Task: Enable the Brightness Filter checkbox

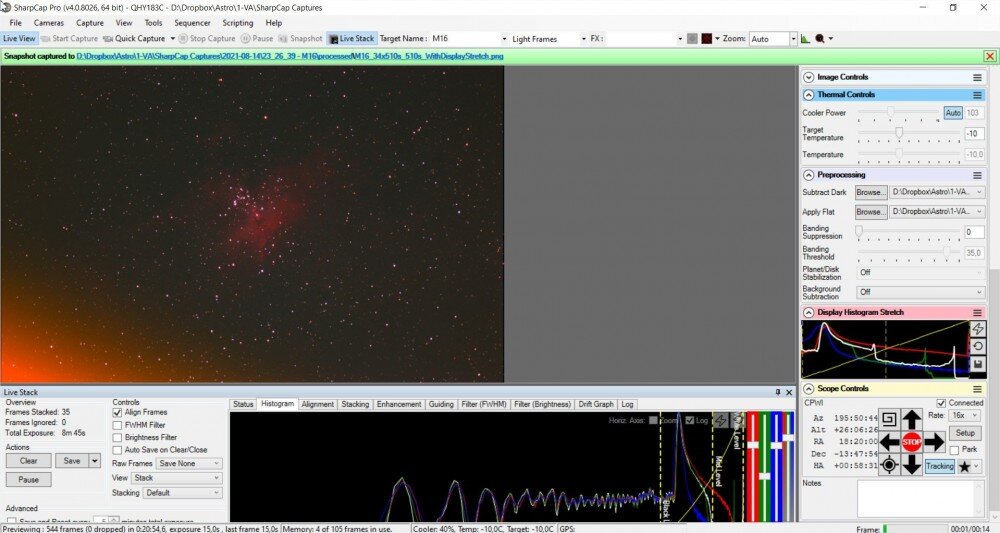Action: [x=117, y=437]
